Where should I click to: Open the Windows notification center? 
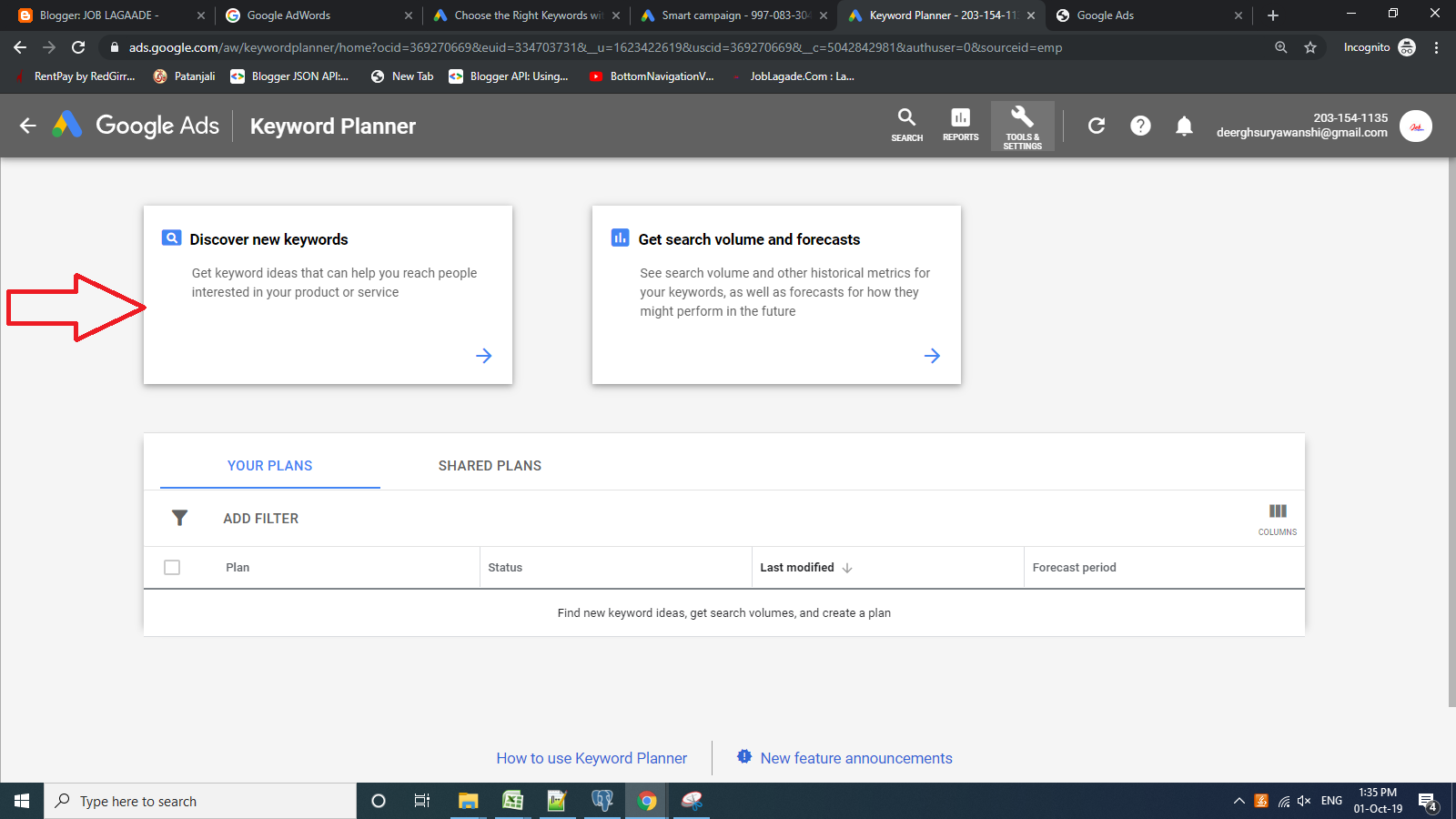click(1428, 802)
